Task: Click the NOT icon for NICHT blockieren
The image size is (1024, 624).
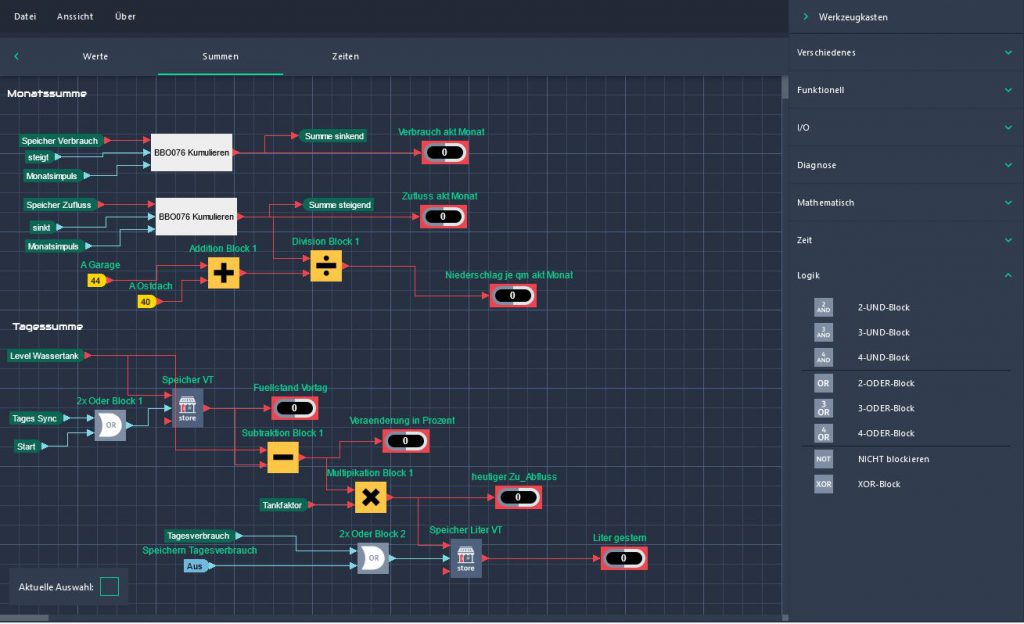Action: [x=822, y=458]
